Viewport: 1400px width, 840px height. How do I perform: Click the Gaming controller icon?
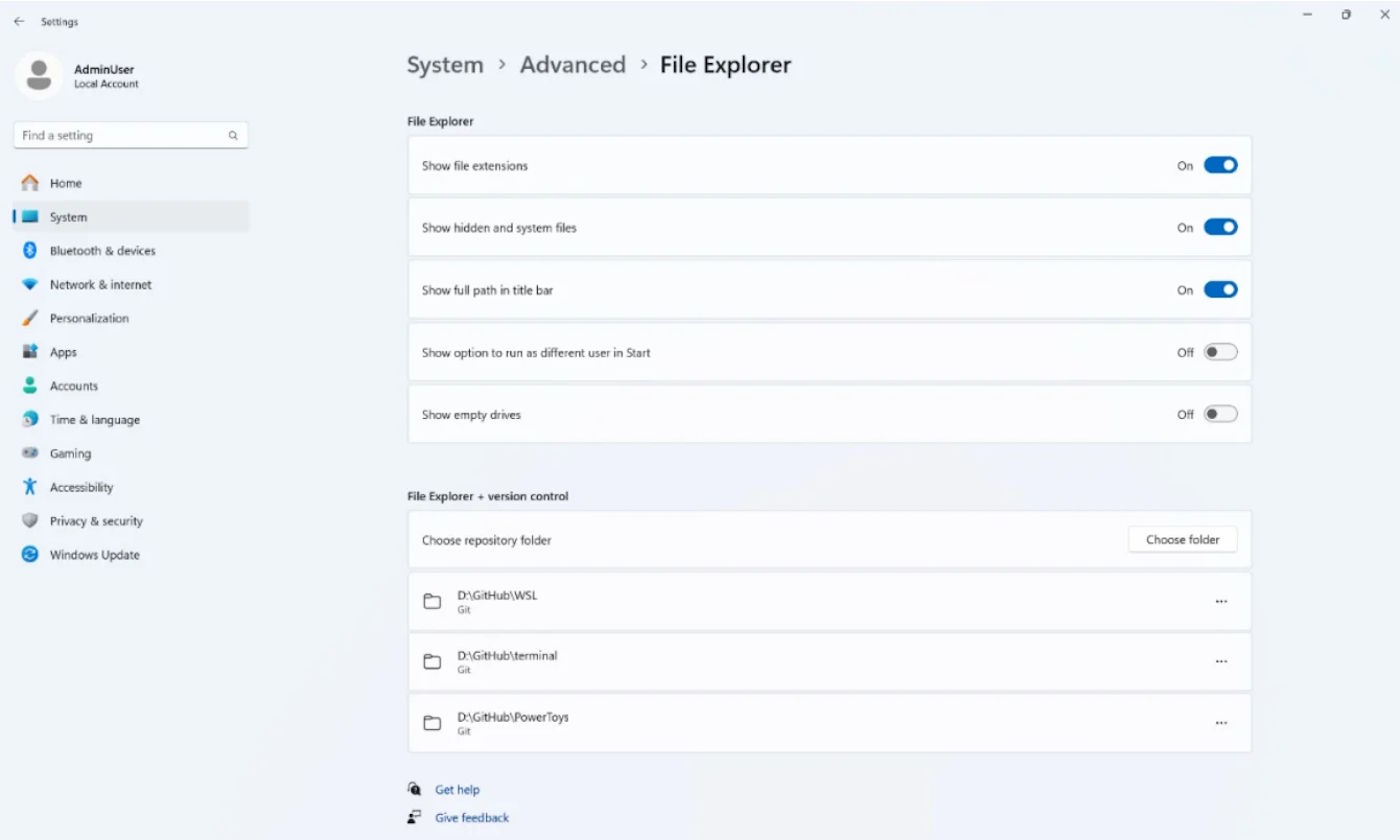30,454
